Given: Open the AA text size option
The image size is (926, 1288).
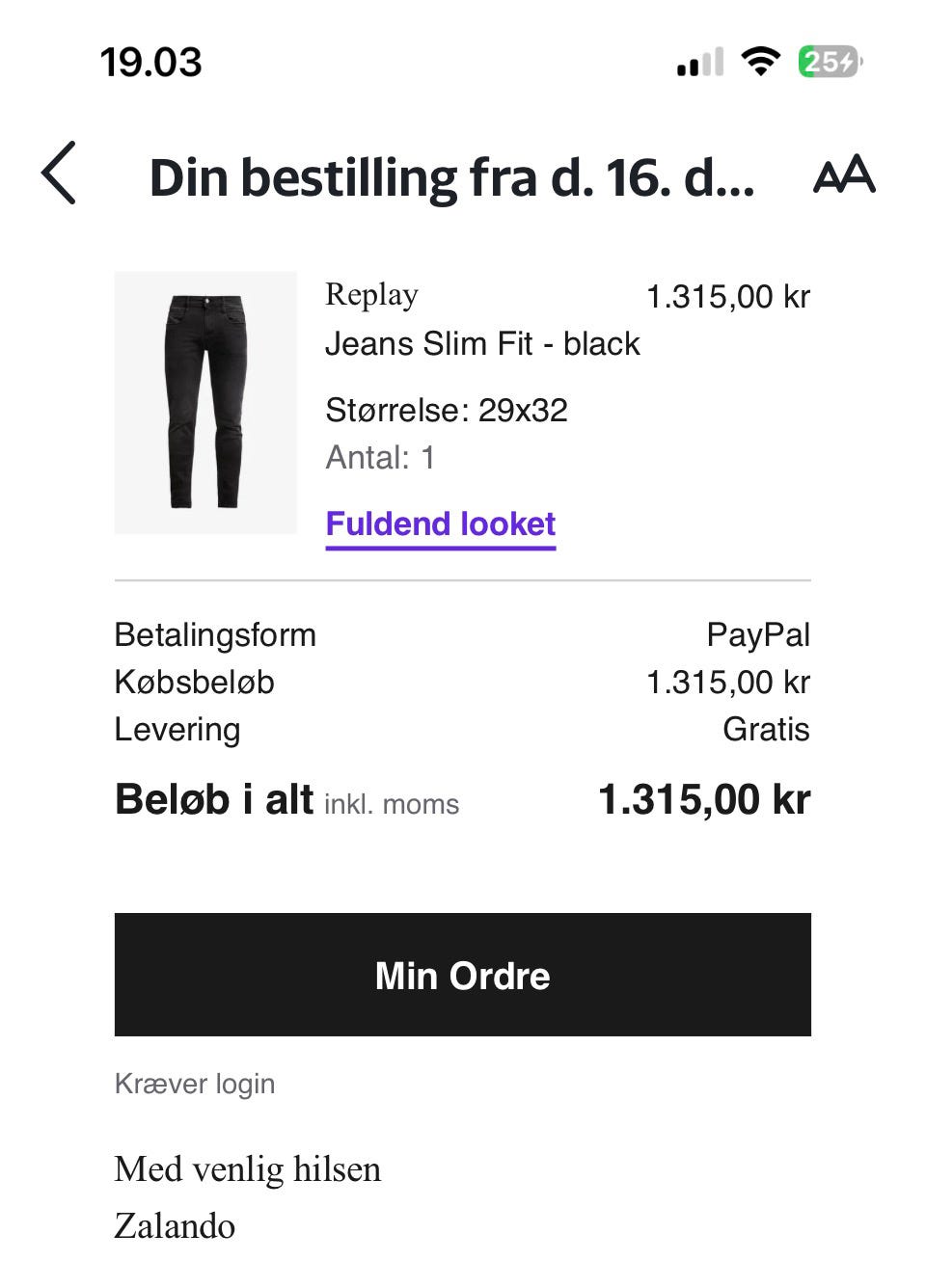Looking at the screenshot, I should tap(844, 174).
